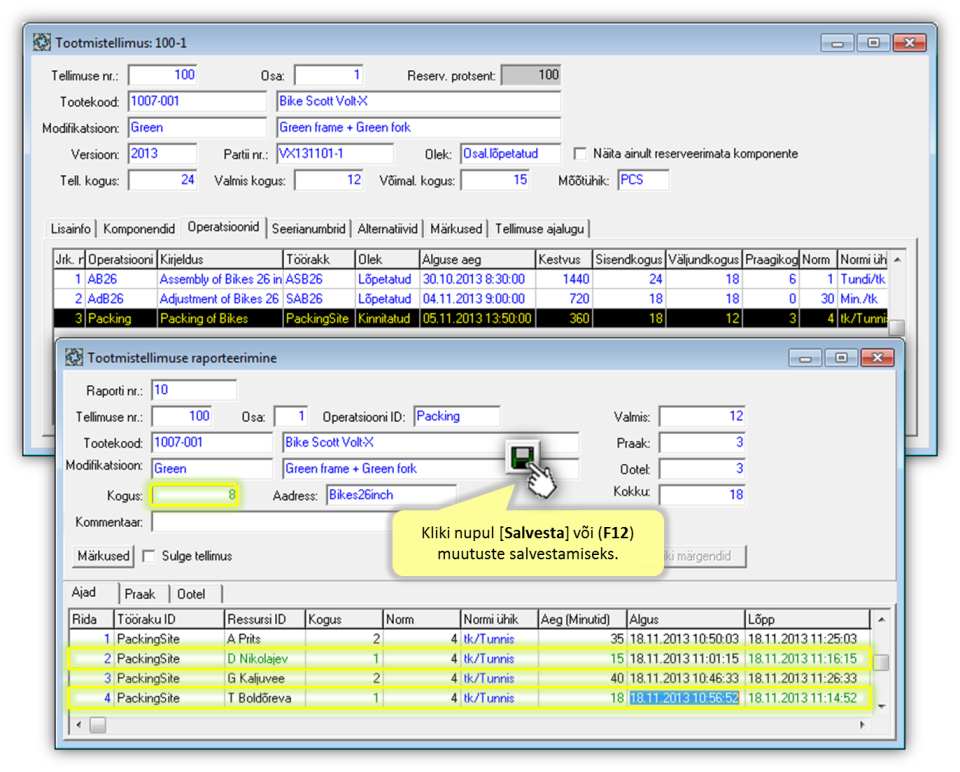The width and height of the screenshot is (960, 772).
Task: Switch to the Komponendid tab
Action: (139, 229)
